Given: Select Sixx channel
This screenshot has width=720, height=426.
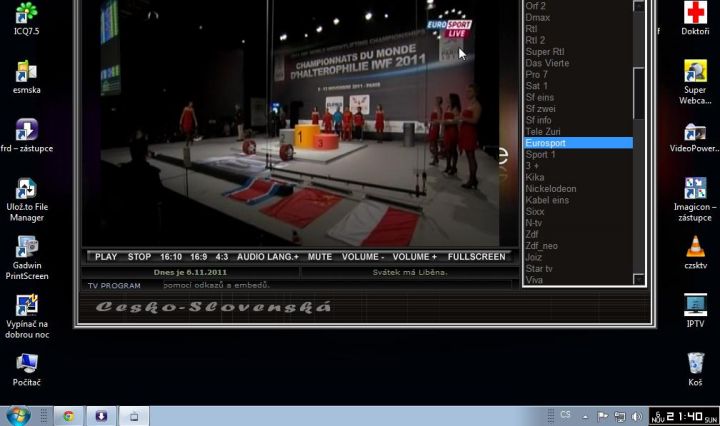Looking at the screenshot, I should tap(534, 212).
